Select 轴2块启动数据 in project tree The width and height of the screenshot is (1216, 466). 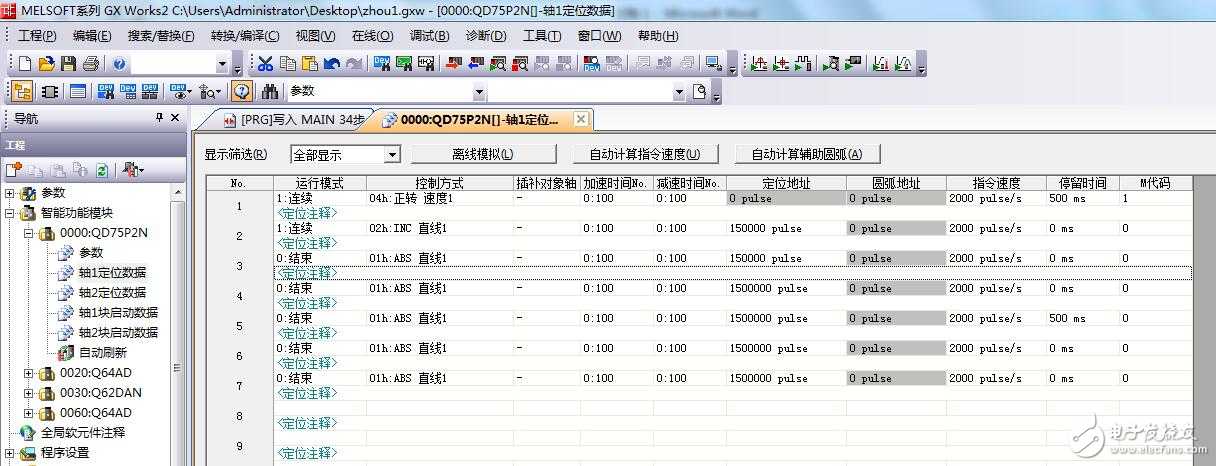[x=118, y=333]
